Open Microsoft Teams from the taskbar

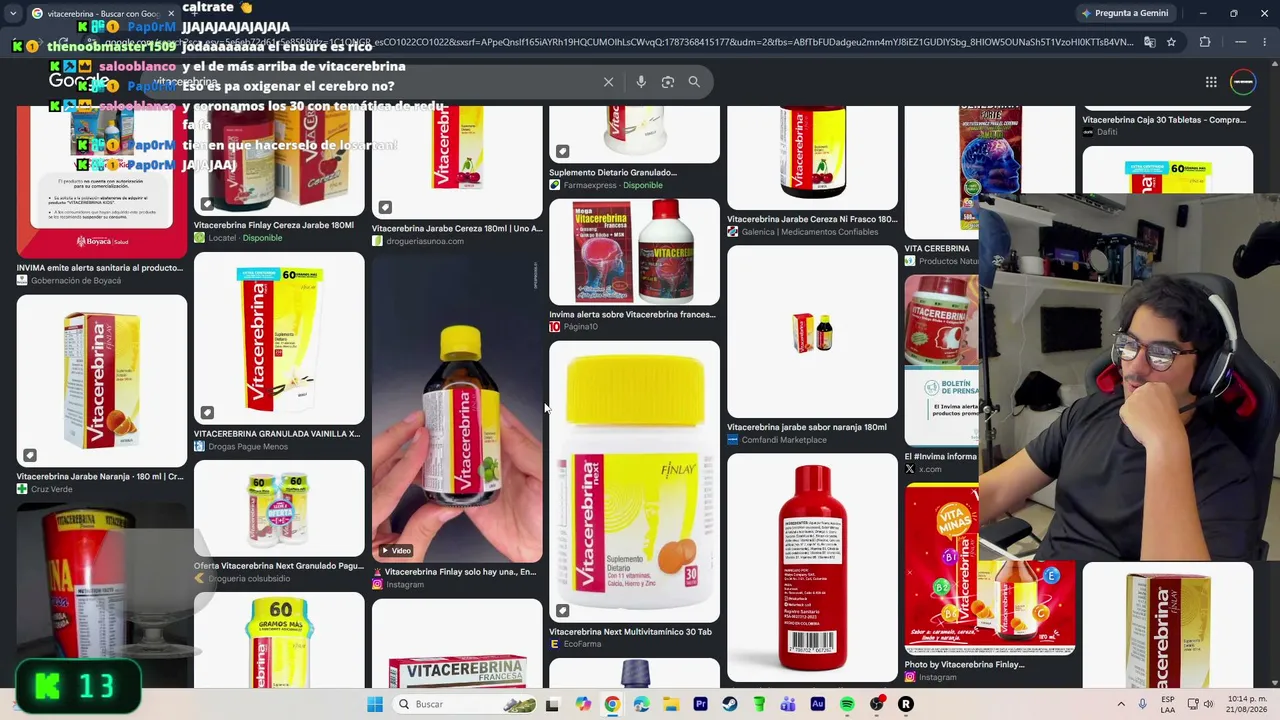[x=788, y=704]
